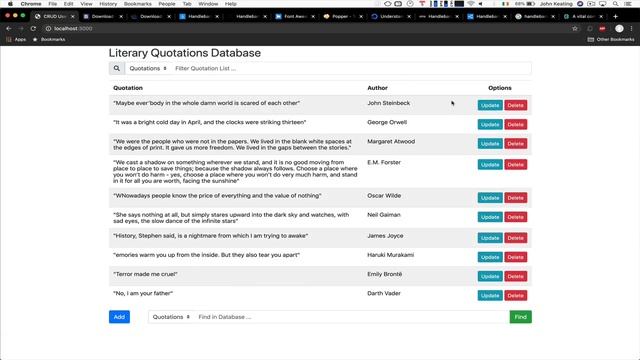Update the Haruki Murakami quotation

coord(490,257)
